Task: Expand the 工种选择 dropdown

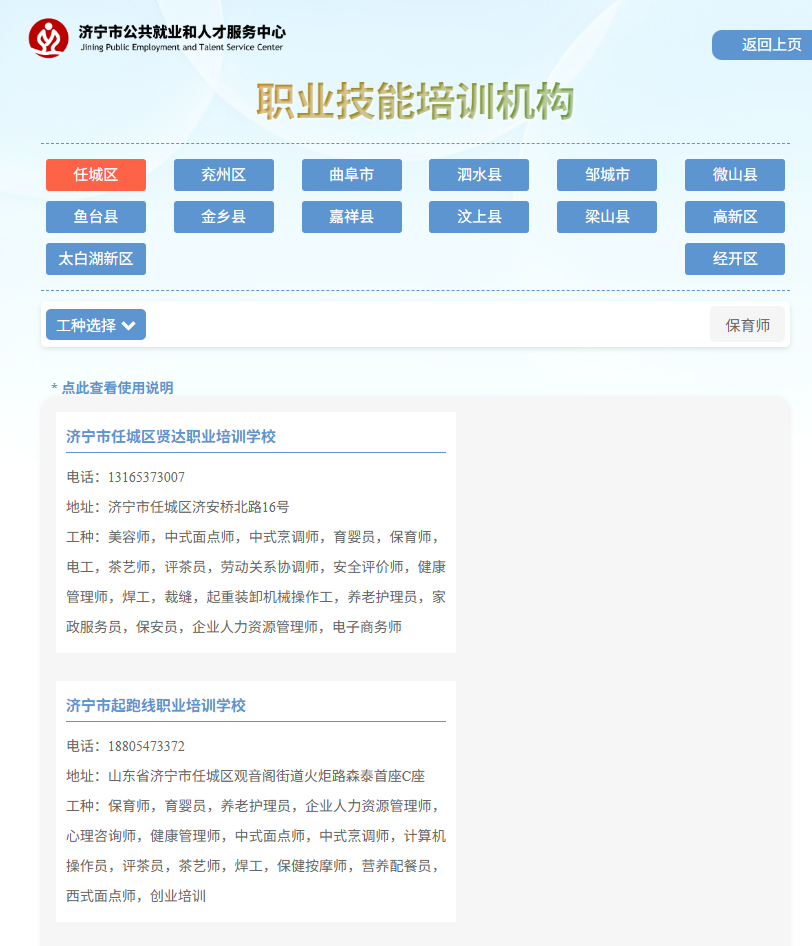Action: [96, 325]
